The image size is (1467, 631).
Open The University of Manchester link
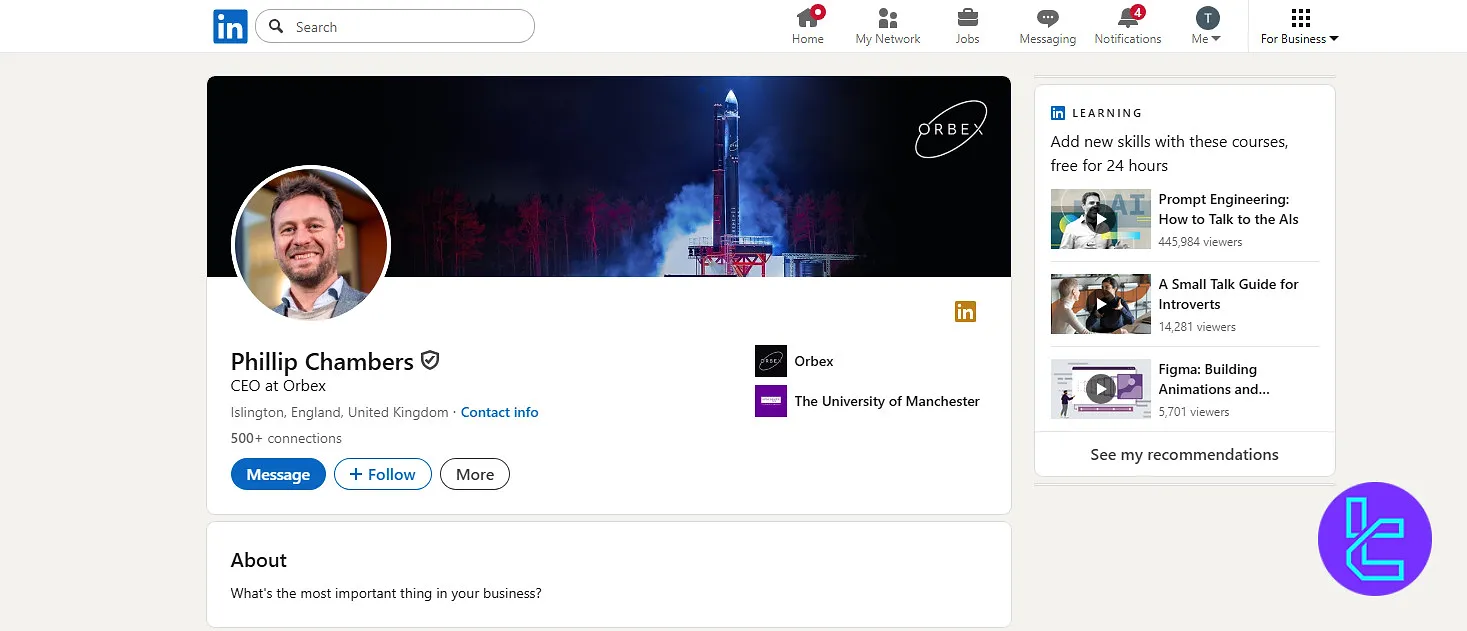886,401
